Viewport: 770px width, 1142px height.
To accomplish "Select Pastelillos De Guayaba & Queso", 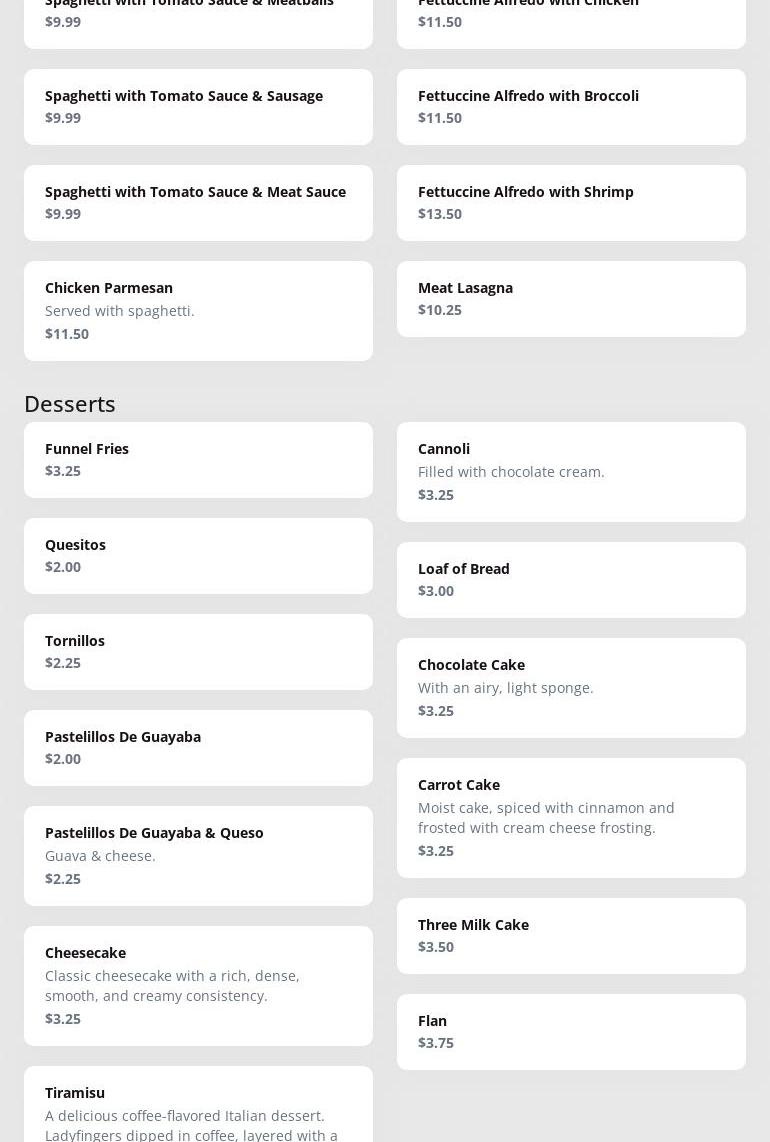I will (x=198, y=856).
